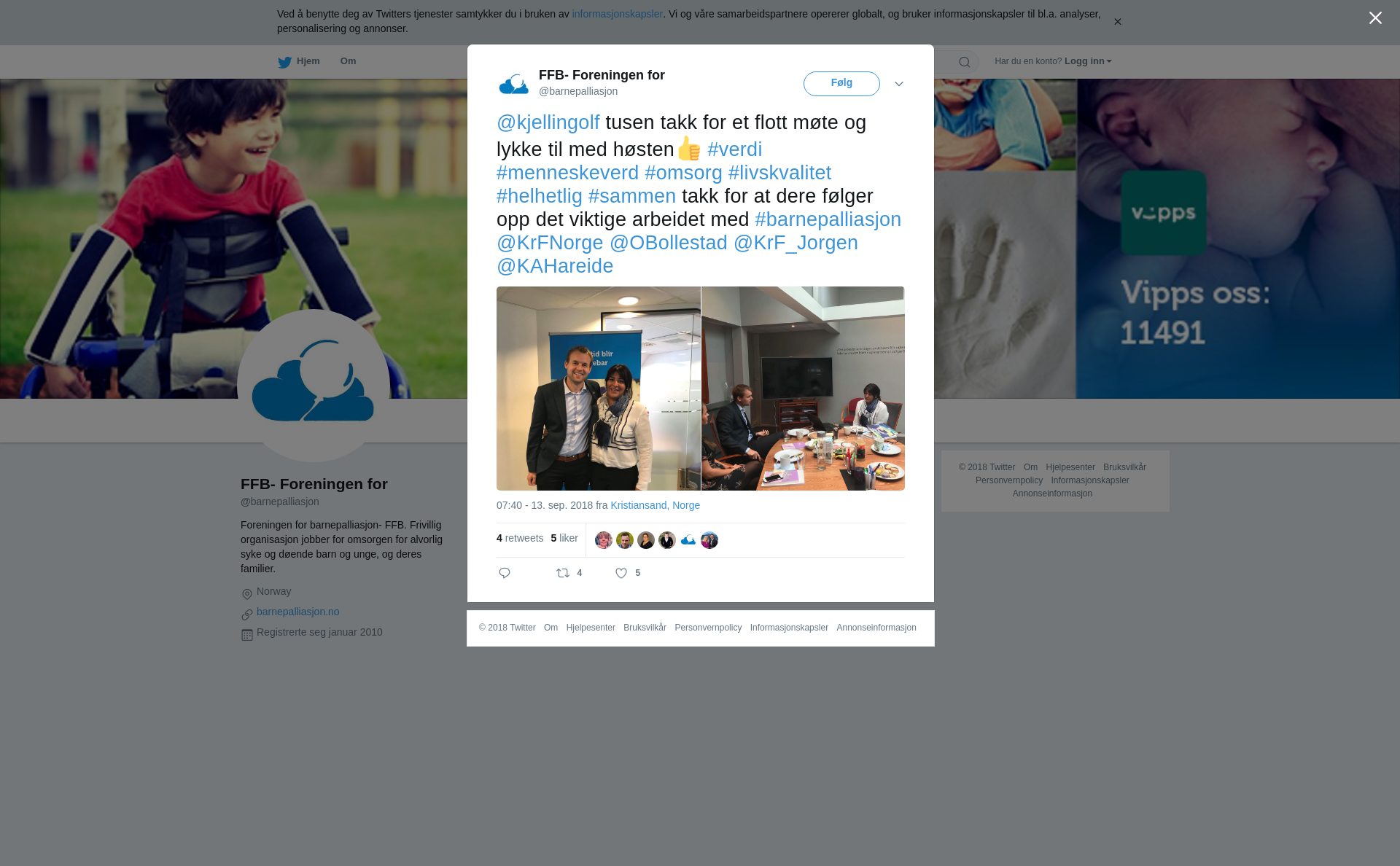Follow the account with Følg button
The height and width of the screenshot is (866, 1400).
[841, 84]
